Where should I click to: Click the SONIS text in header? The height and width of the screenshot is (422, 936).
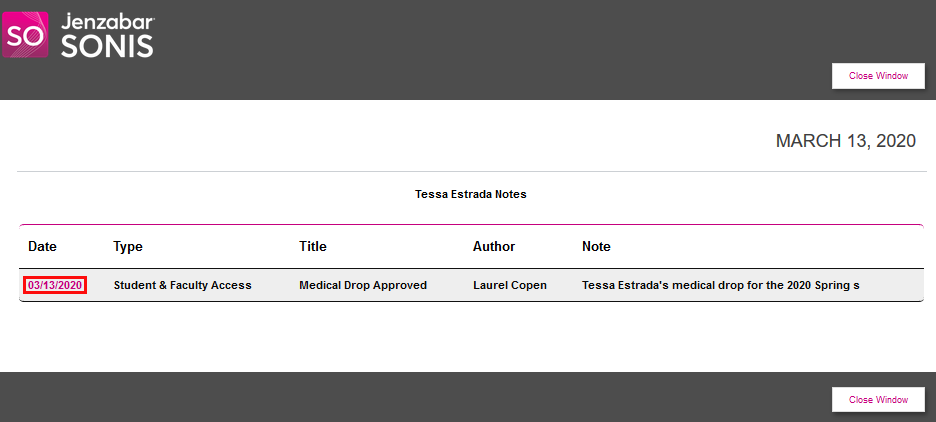[x=107, y=46]
